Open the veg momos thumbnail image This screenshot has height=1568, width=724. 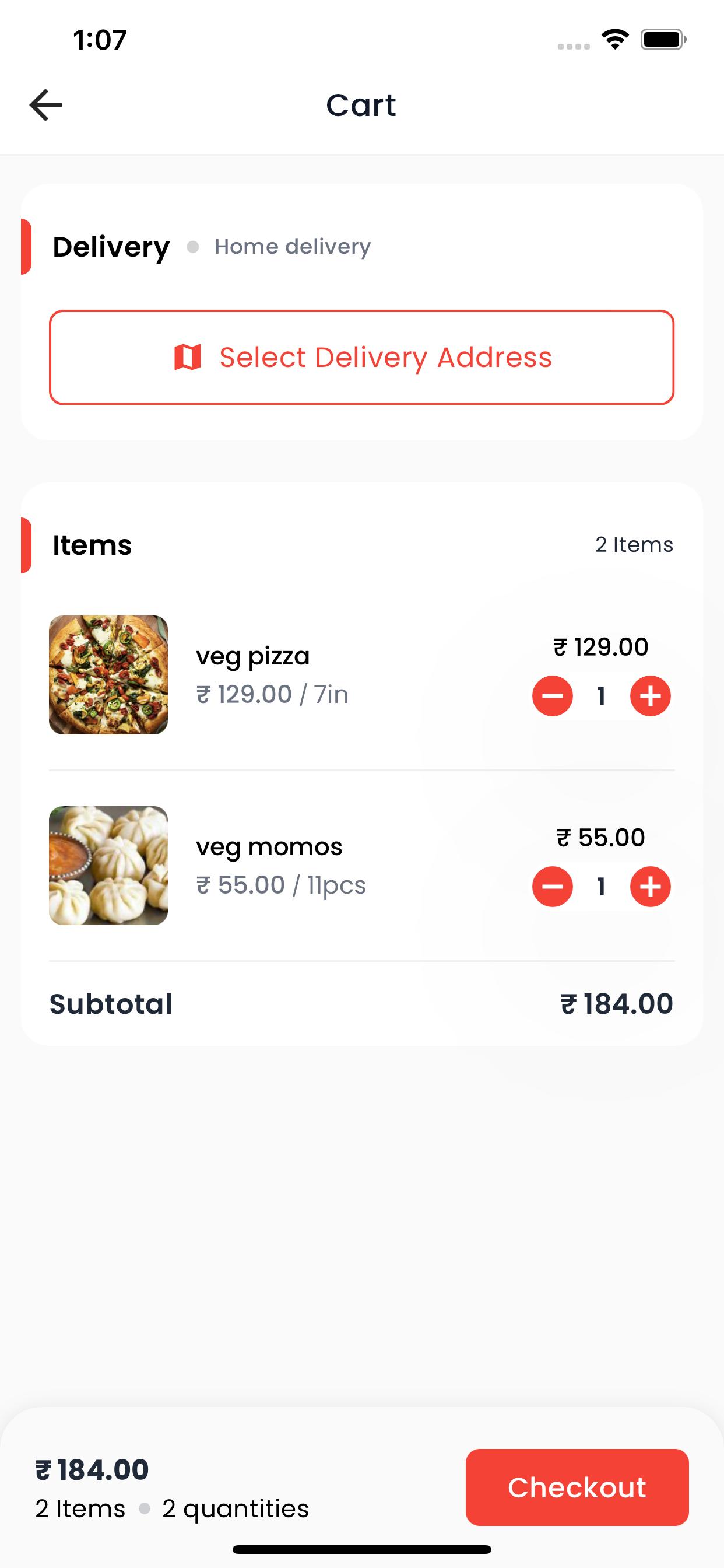108,866
